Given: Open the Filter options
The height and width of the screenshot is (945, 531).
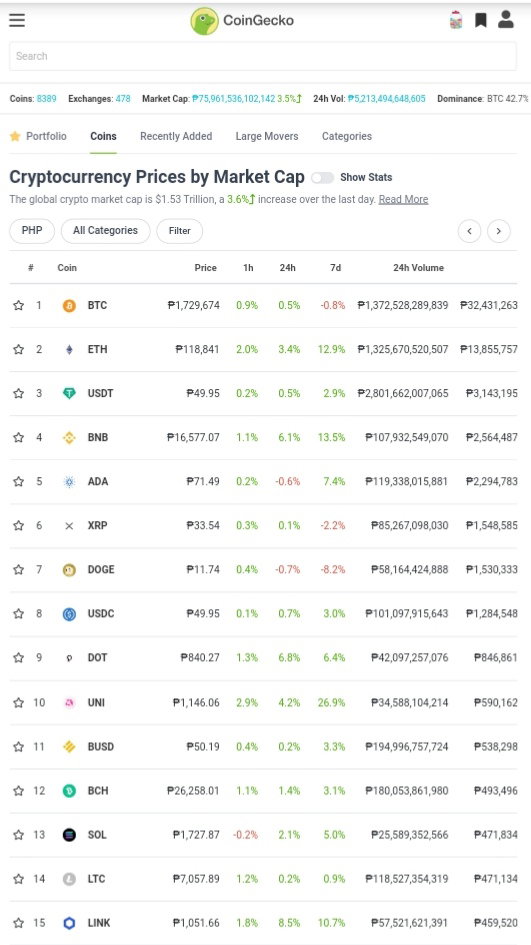Looking at the screenshot, I should tap(180, 231).
